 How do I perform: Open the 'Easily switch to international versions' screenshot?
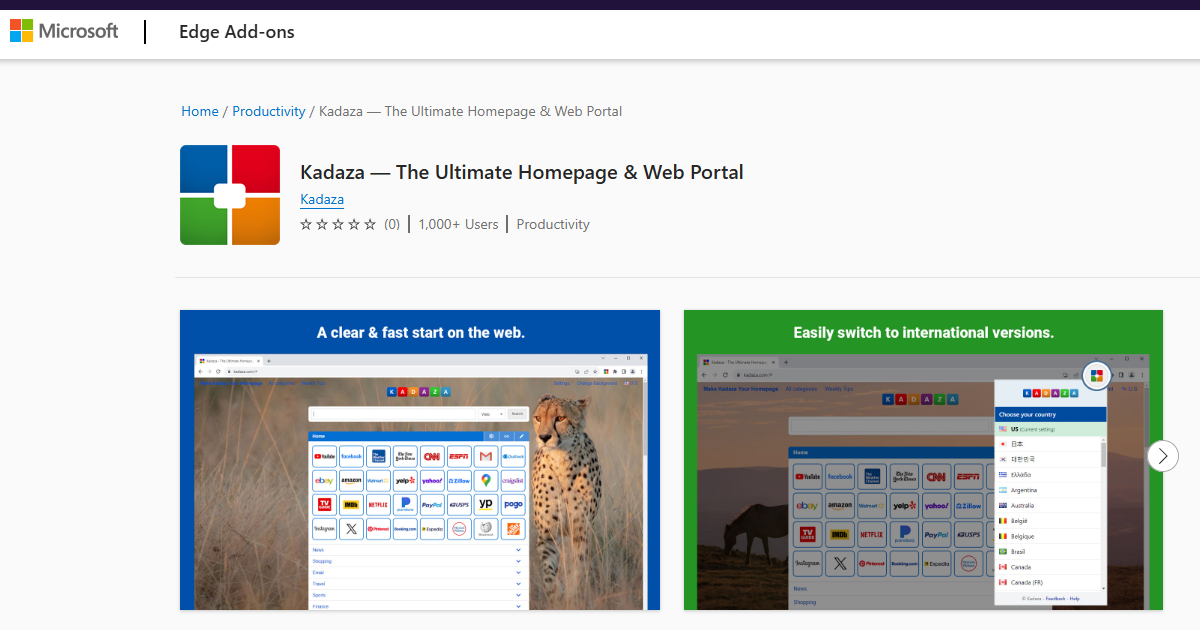tap(923, 460)
